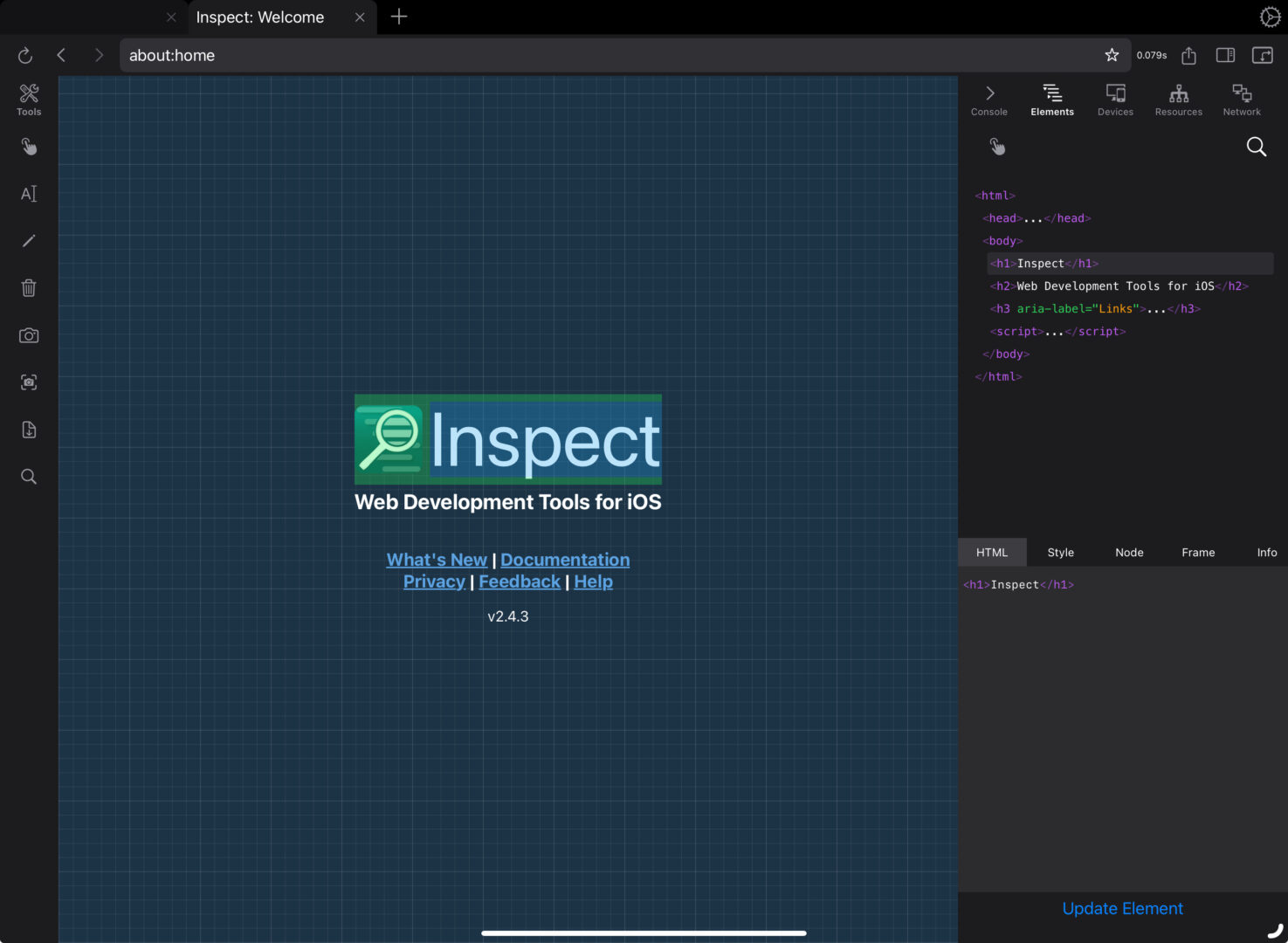
Task: Search the DOM tree with magnifier
Action: (1256, 147)
